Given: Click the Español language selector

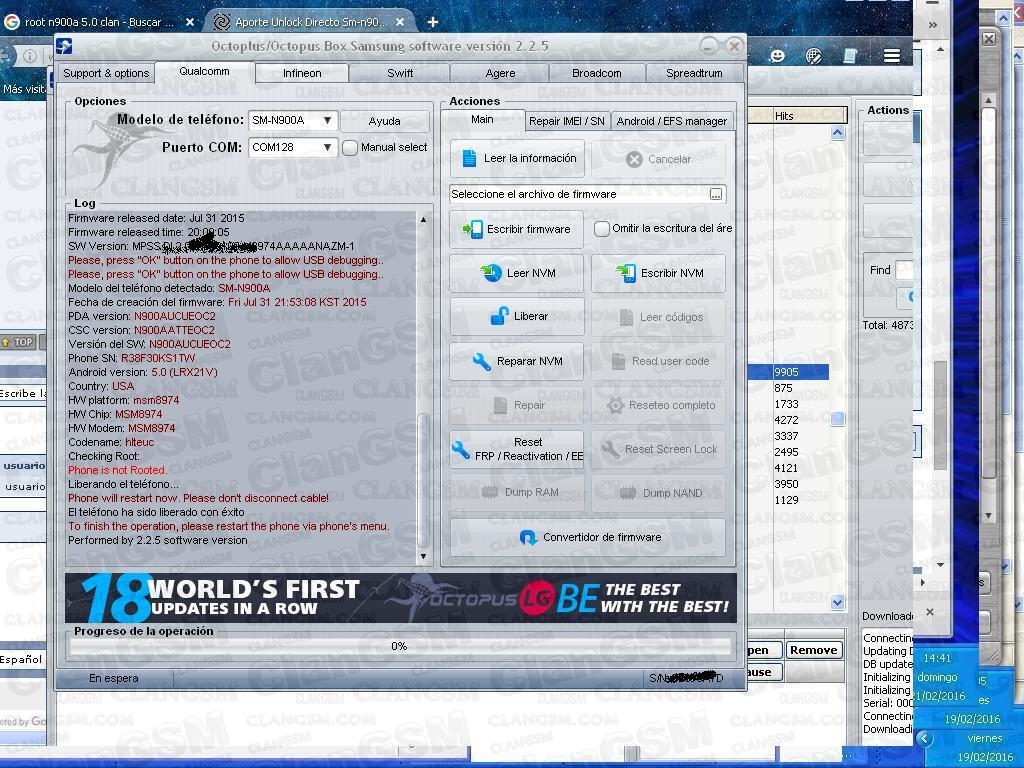Looking at the screenshot, I should 22,660.
